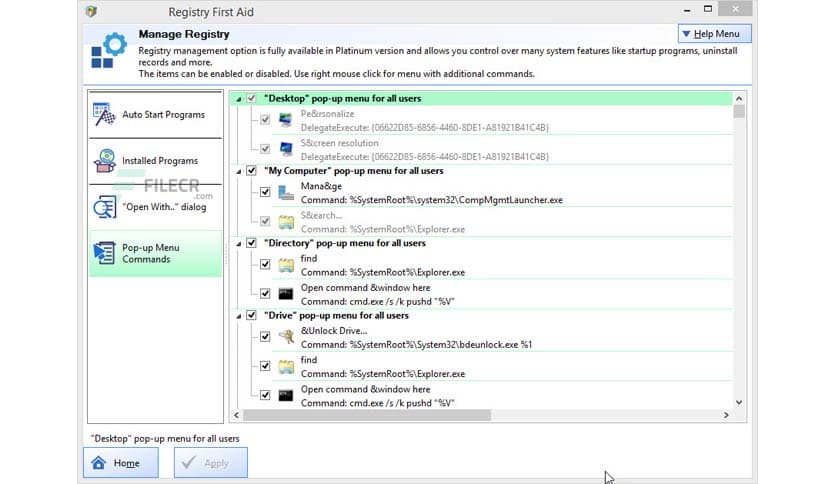
Task: Select the Pe&rsonalize DelegateExecute entry text
Action: pos(424,120)
